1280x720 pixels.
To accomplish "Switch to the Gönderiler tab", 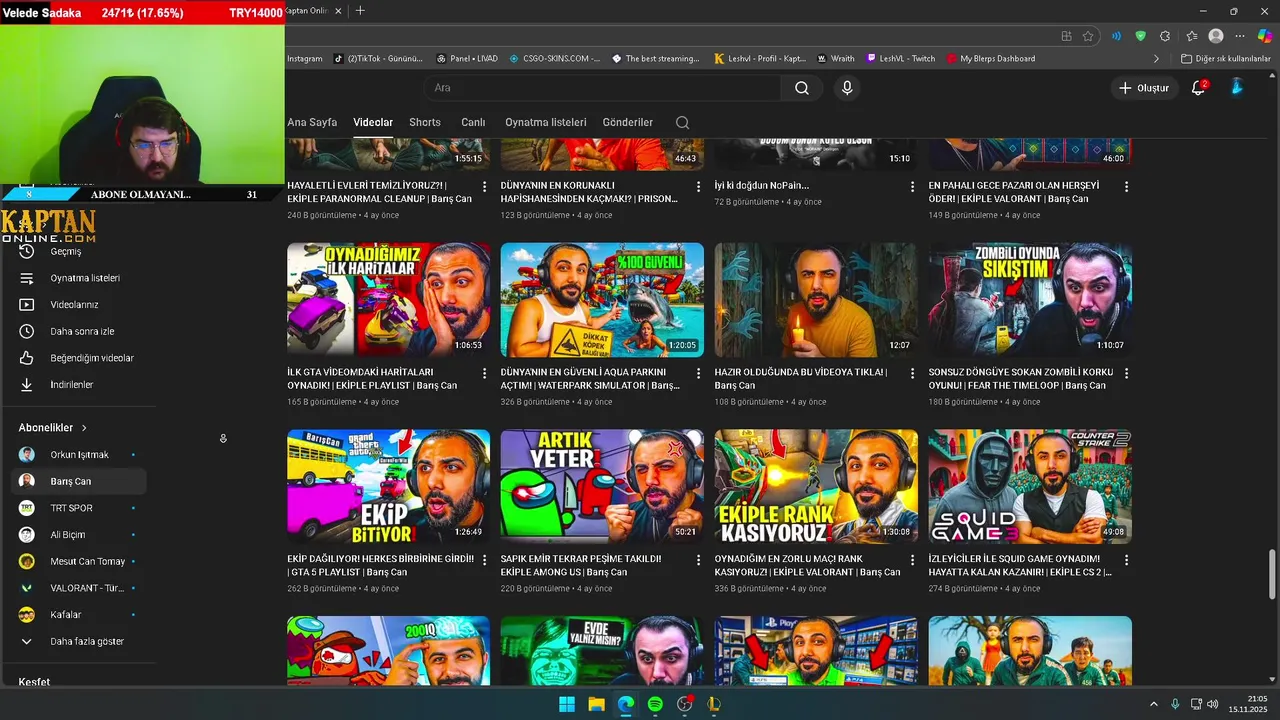I will tap(628, 122).
